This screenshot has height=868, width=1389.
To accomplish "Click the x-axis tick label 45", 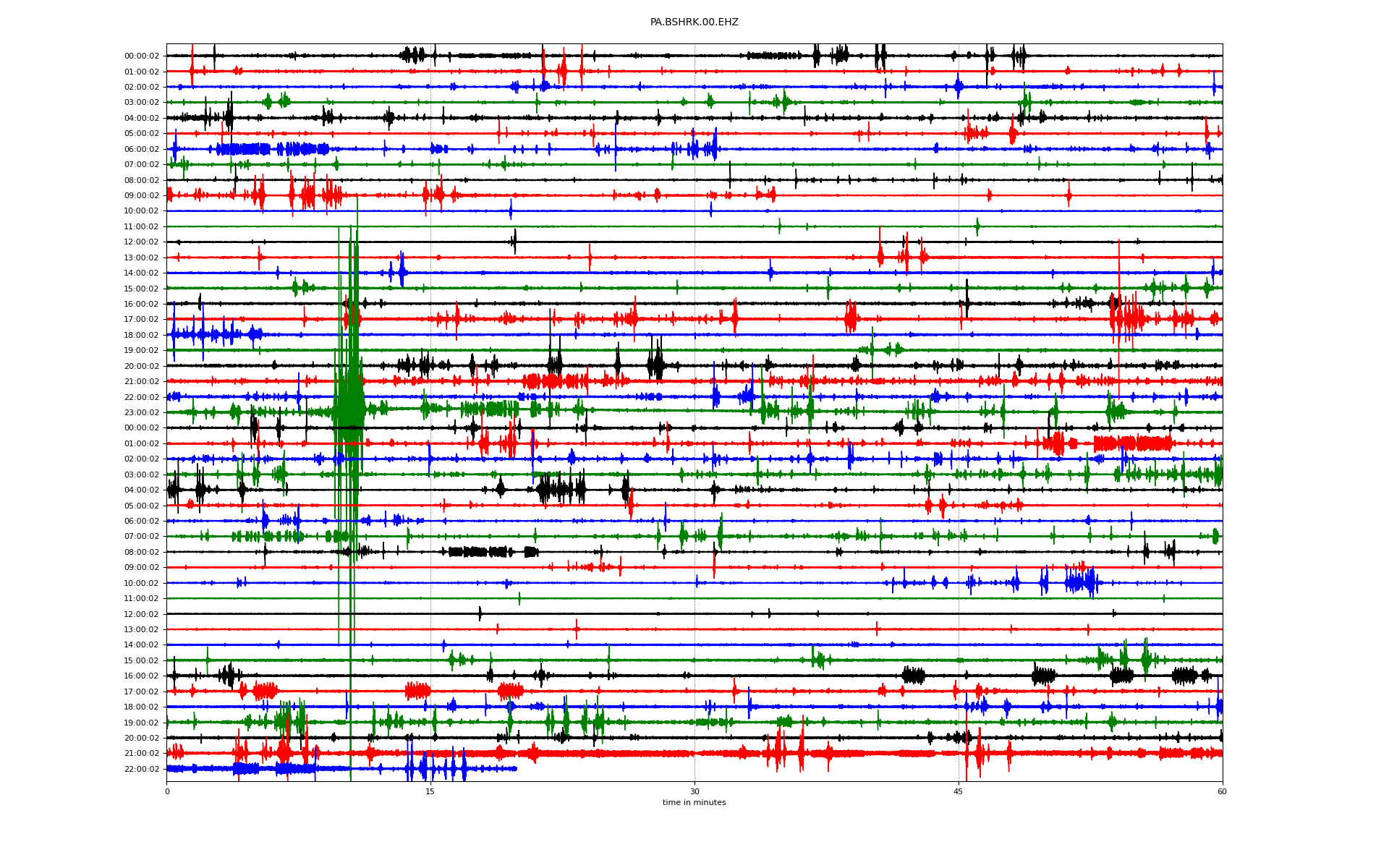I will pyautogui.click(x=959, y=791).
